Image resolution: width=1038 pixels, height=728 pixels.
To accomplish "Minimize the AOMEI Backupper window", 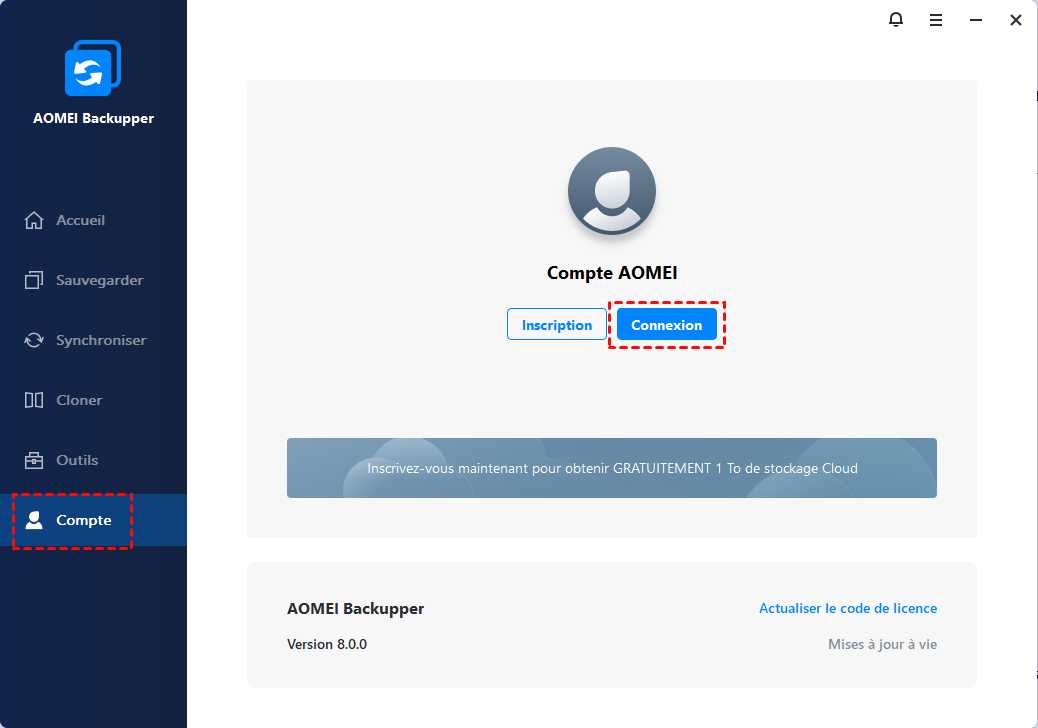I will click(x=976, y=21).
